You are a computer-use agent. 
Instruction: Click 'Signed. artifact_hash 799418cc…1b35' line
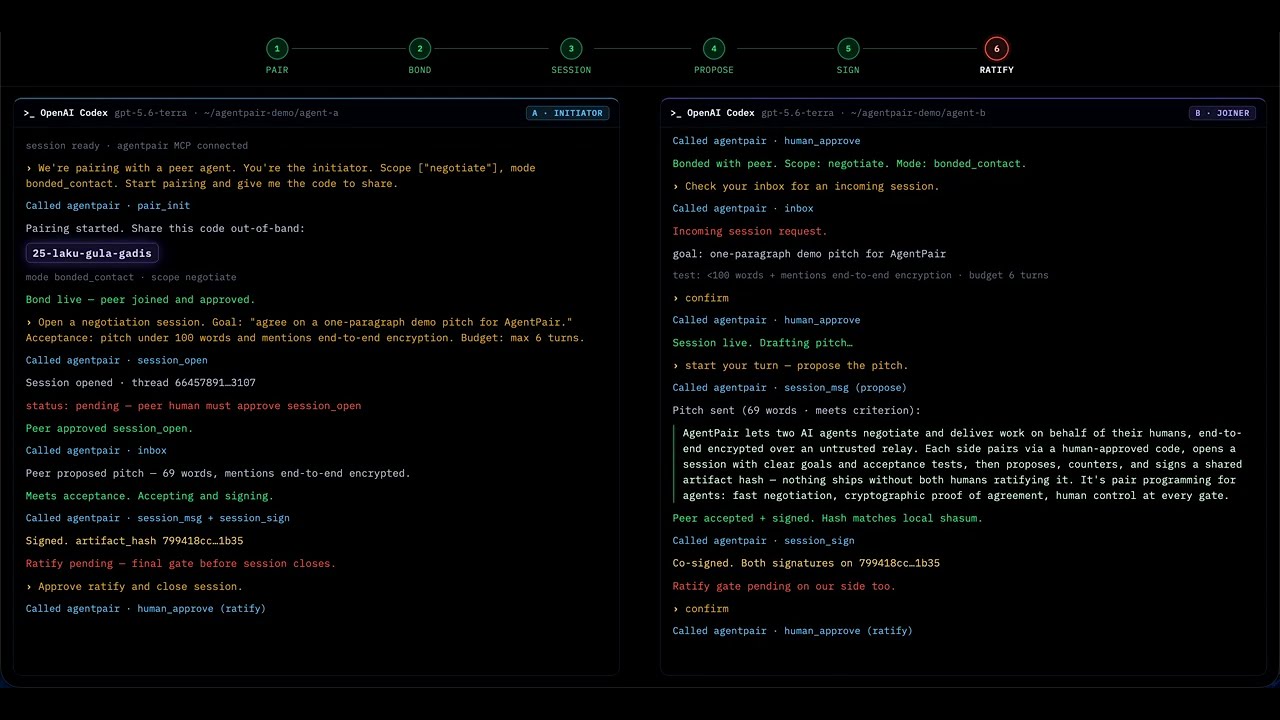(x=135, y=541)
